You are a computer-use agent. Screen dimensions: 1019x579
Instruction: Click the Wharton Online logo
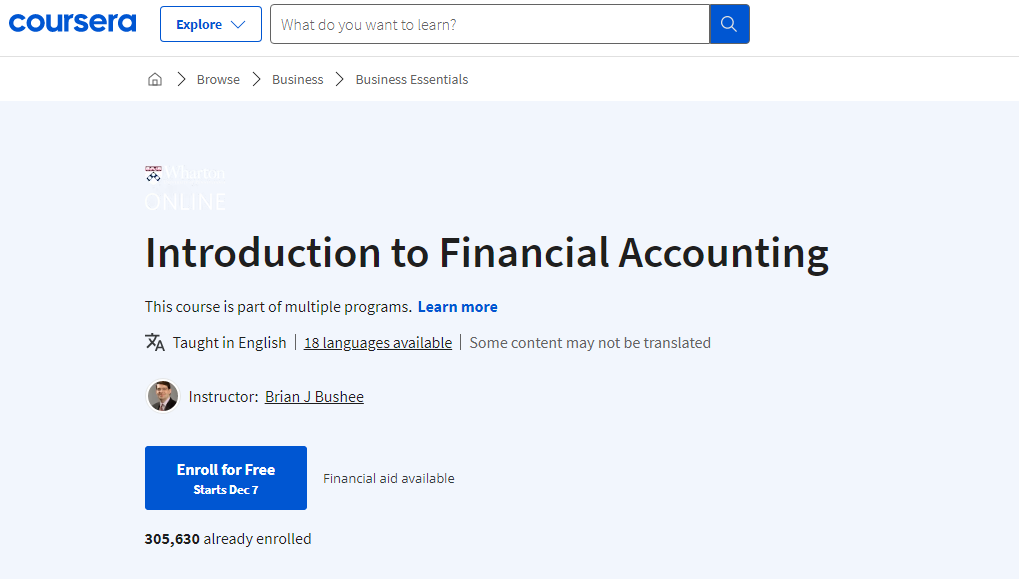[185, 186]
